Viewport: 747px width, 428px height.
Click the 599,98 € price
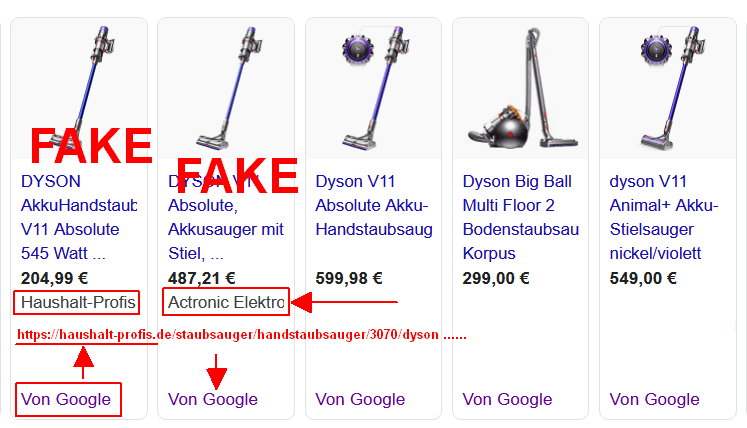pyautogui.click(x=349, y=278)
